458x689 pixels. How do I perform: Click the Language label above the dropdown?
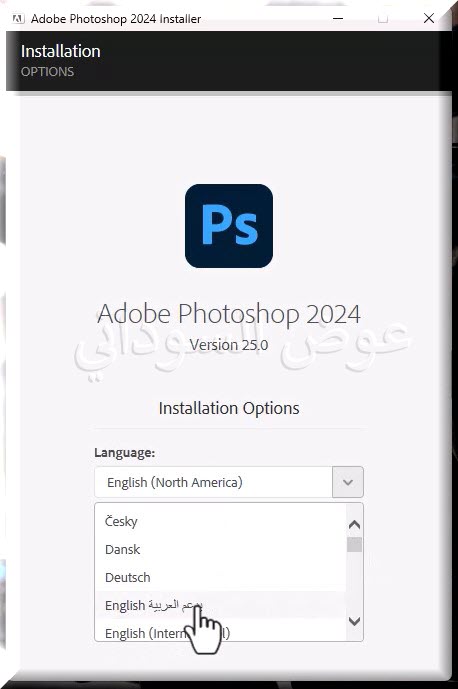(x=124, y=453)
